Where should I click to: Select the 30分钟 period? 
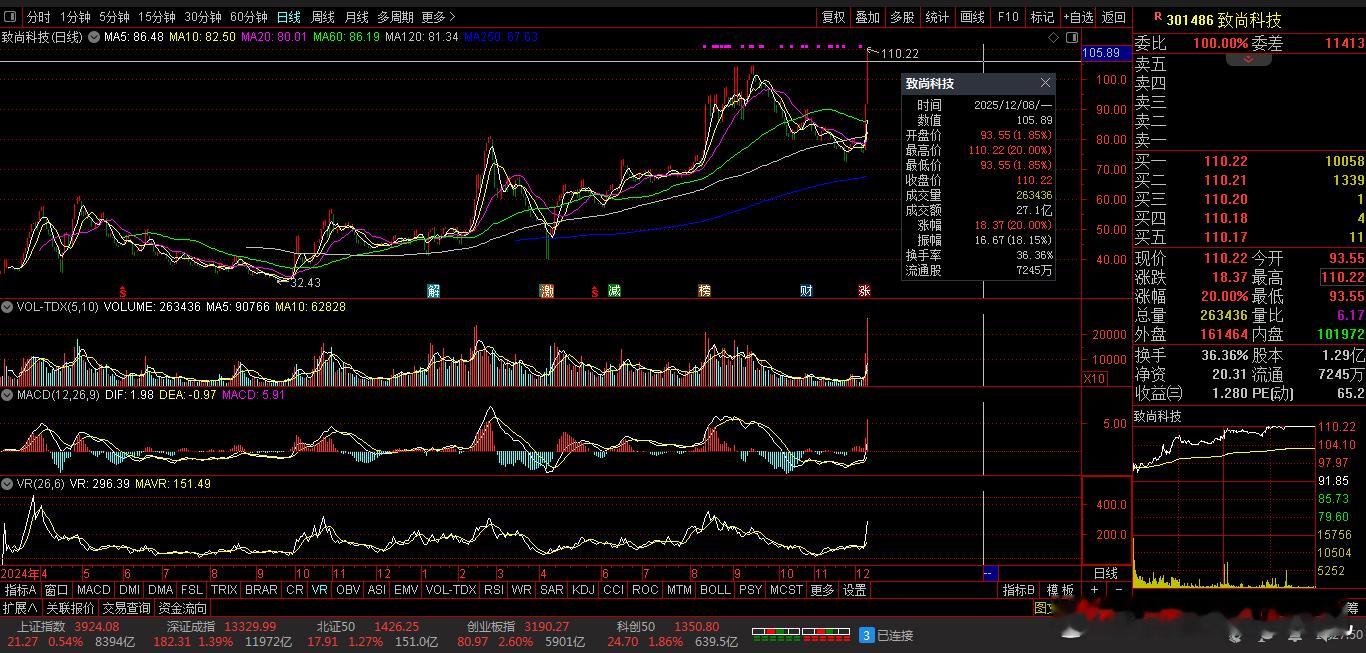[x=203, y=17]
